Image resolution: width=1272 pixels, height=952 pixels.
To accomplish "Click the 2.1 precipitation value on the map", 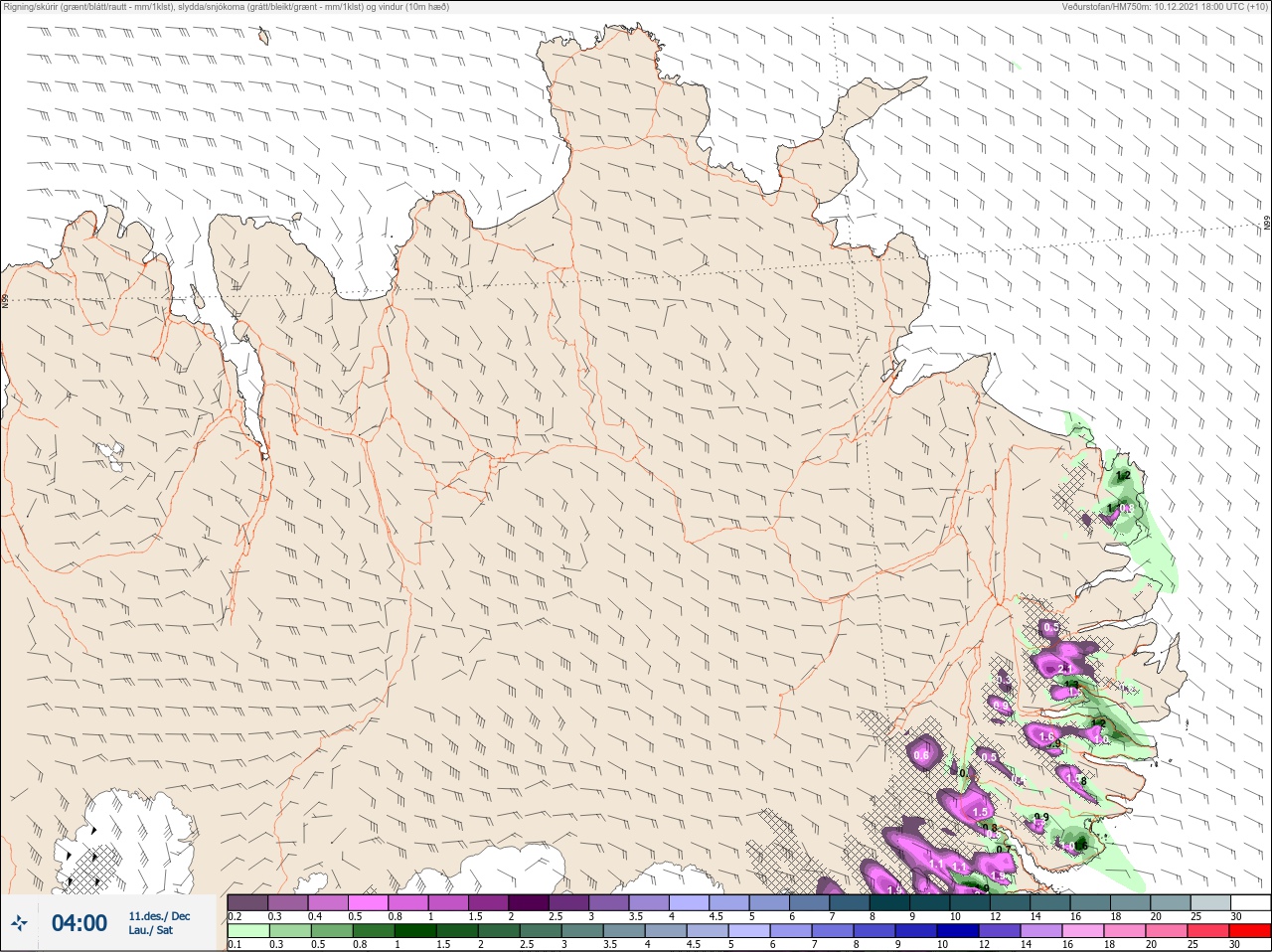I will (1064, 669).
